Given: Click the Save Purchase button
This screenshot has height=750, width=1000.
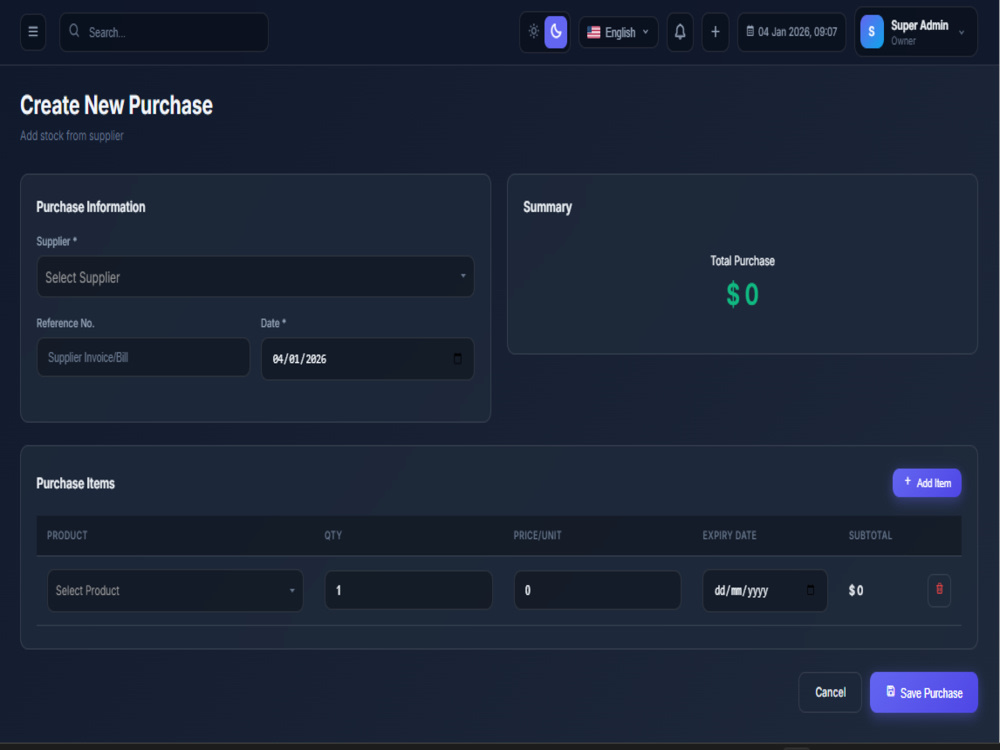Looking at the screenshot, I should pyautogui.click(x=923, y=693).
